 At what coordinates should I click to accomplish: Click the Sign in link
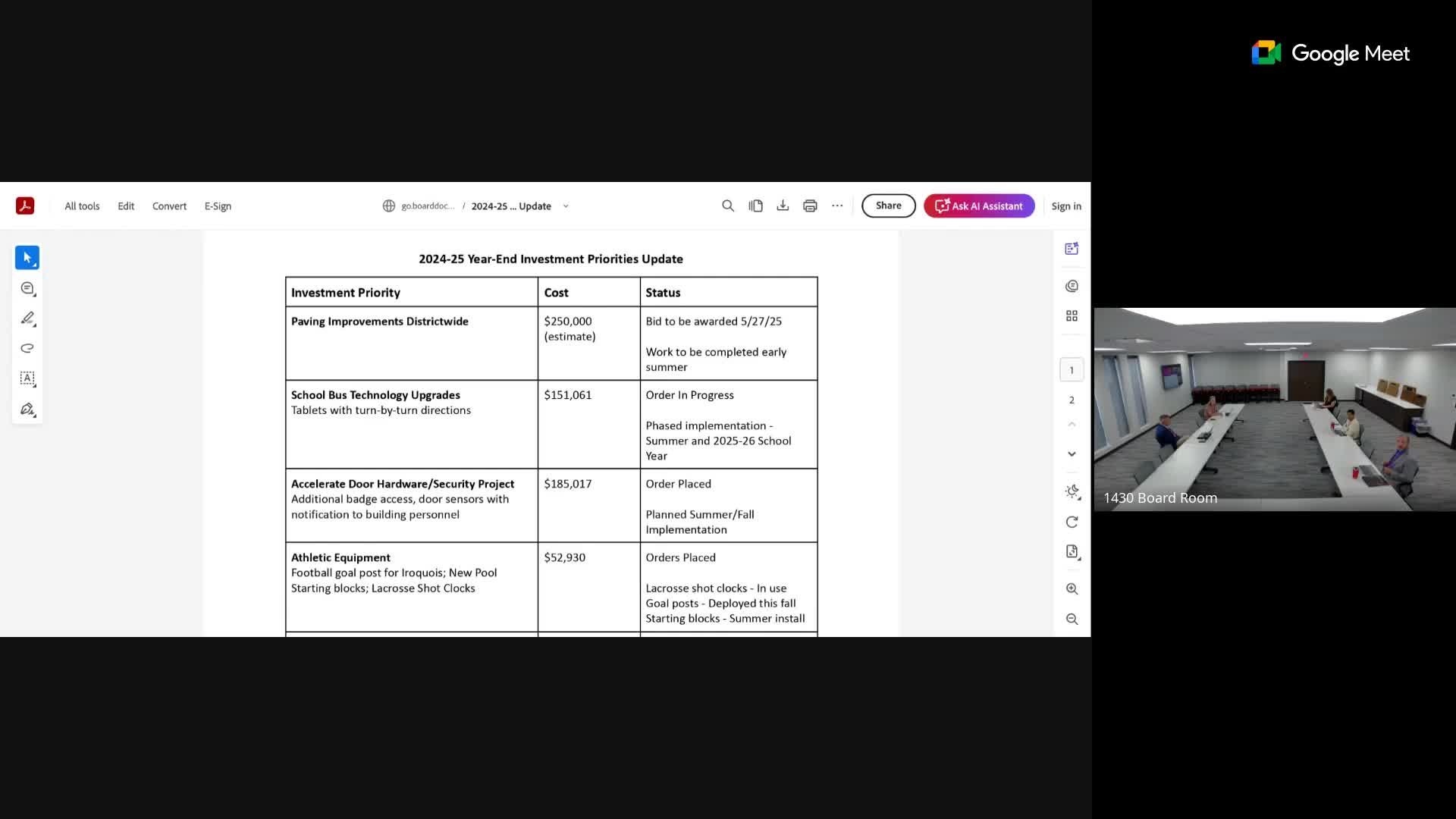(x=1066, y=206)
